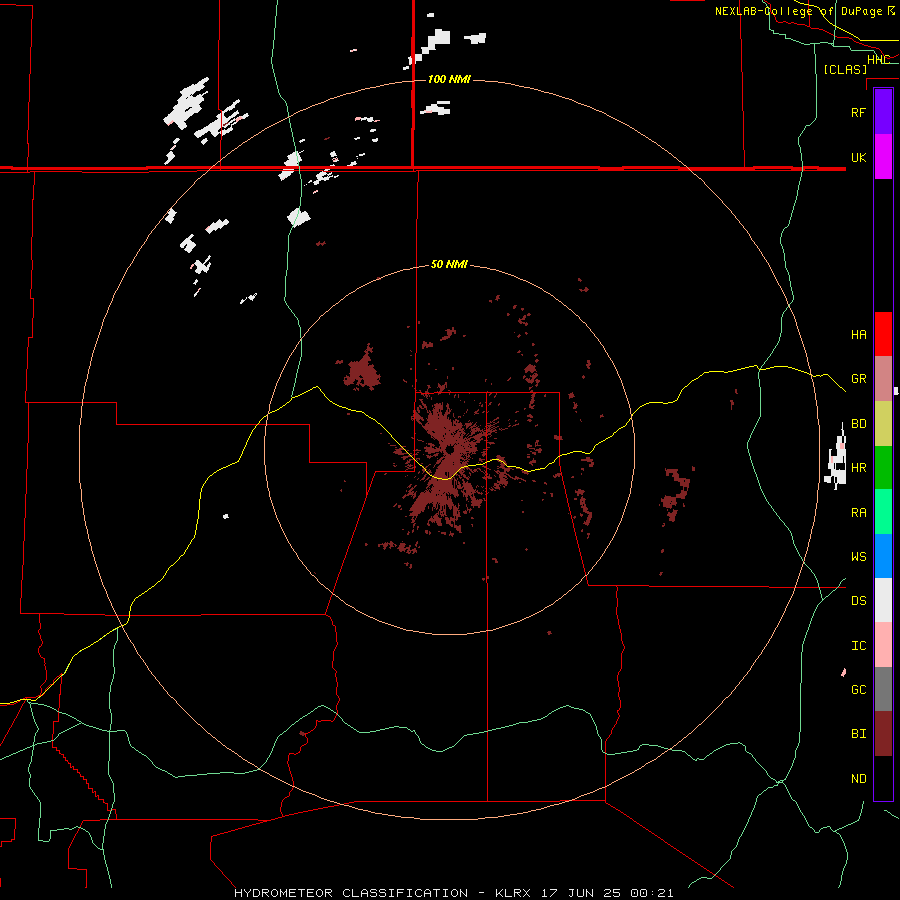Pick the HR green legend swatch
Image resolution: width=900 pixels, height=900 pixels.
tap(883, 468)
